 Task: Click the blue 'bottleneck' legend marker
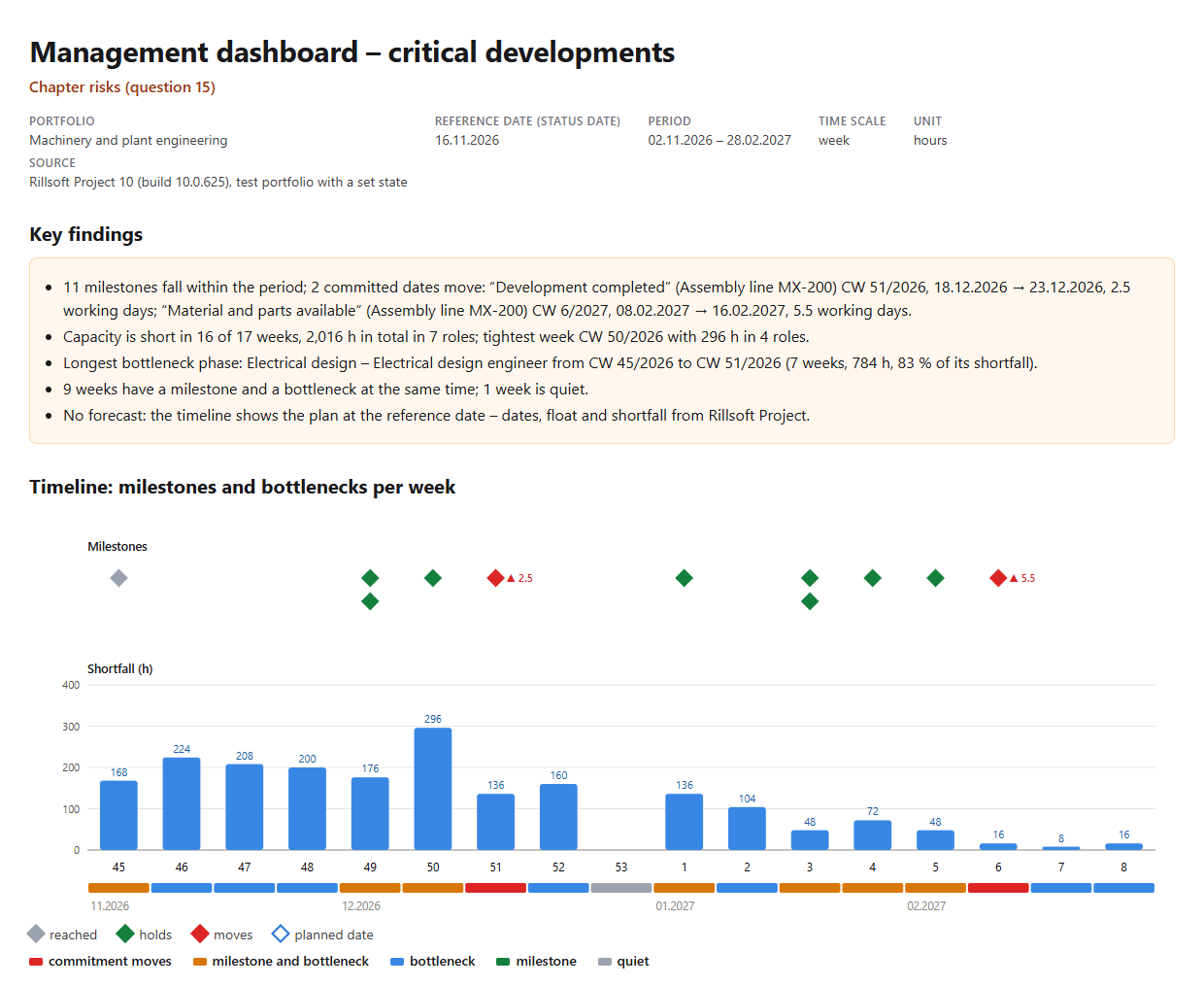[397, 962]
